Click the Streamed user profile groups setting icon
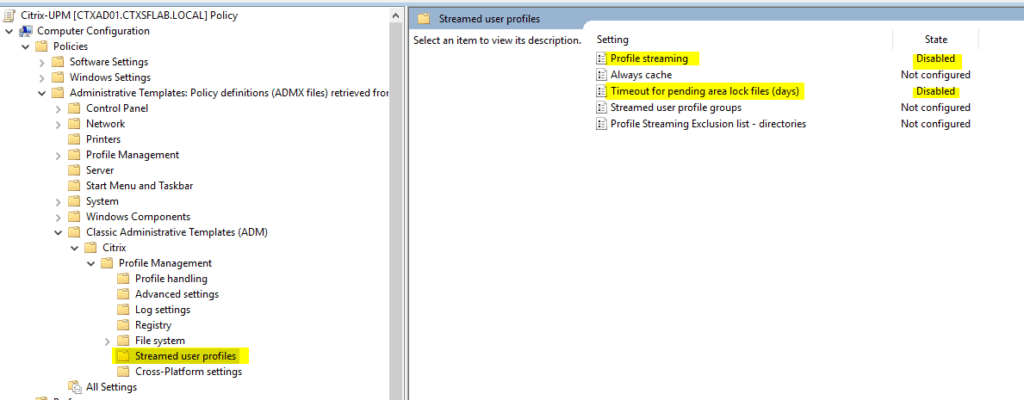Image resolution: width=1024 pixels, height=400 pixels. (x=601, y=107)
